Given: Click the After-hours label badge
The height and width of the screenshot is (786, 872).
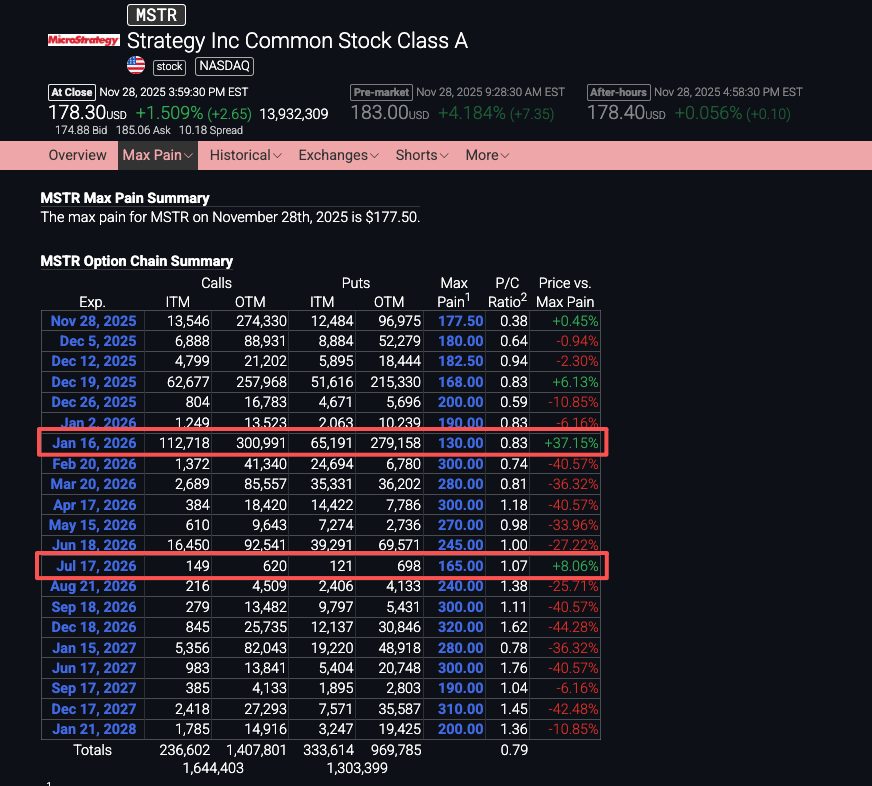Looking at the screenshot, I should 618,92.
